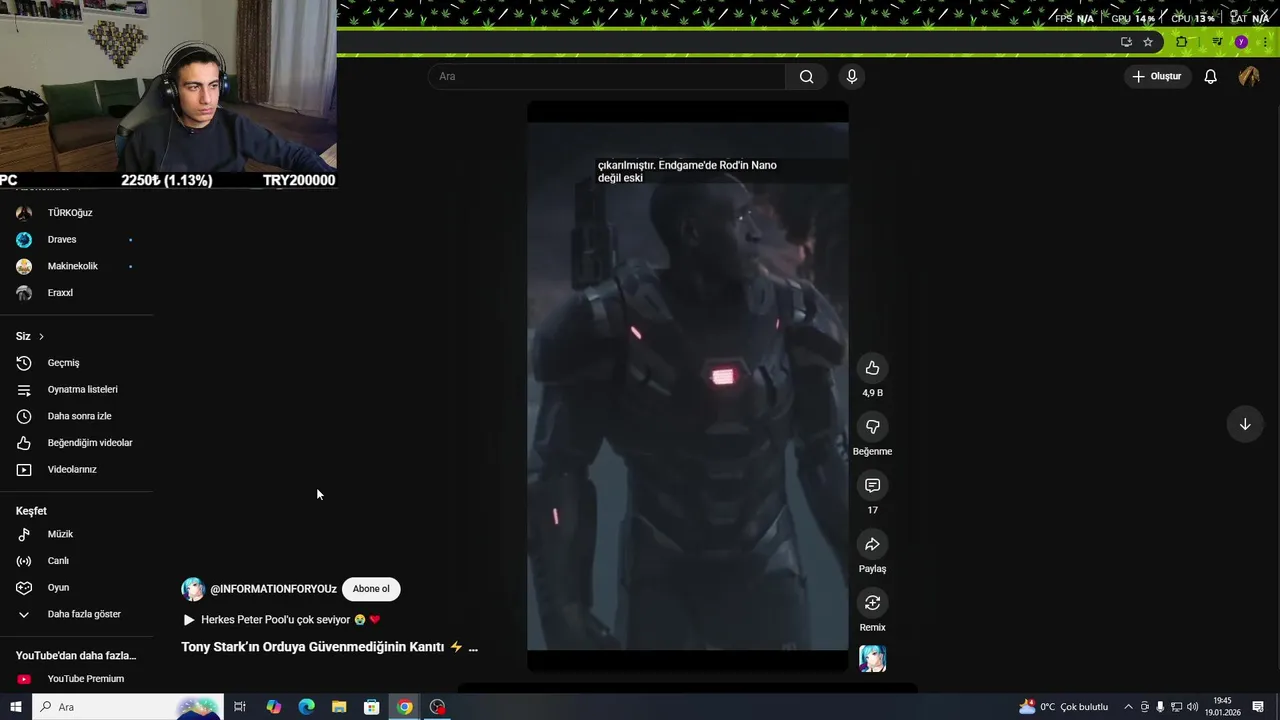Open 'Herkes Peter Pool'u çok seviyor' link
The height and width of the screenshot is (720, 1280).
coord(282,620)
